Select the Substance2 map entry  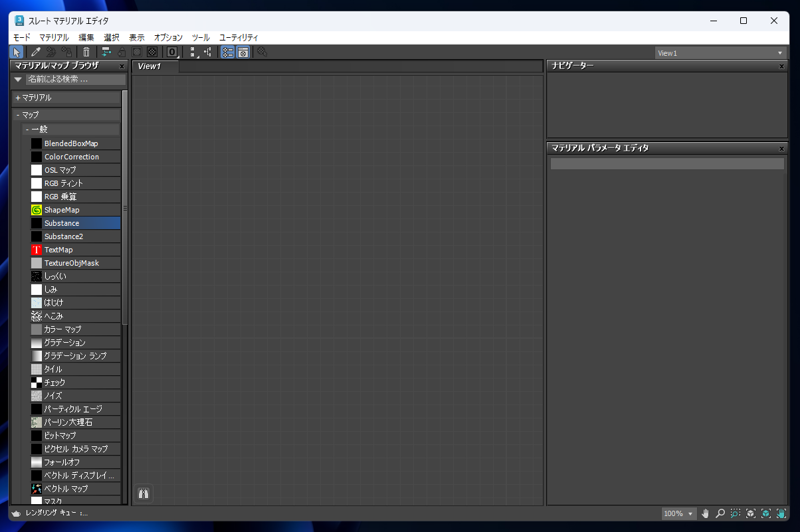pyautogui.click(x=76, y=236)
